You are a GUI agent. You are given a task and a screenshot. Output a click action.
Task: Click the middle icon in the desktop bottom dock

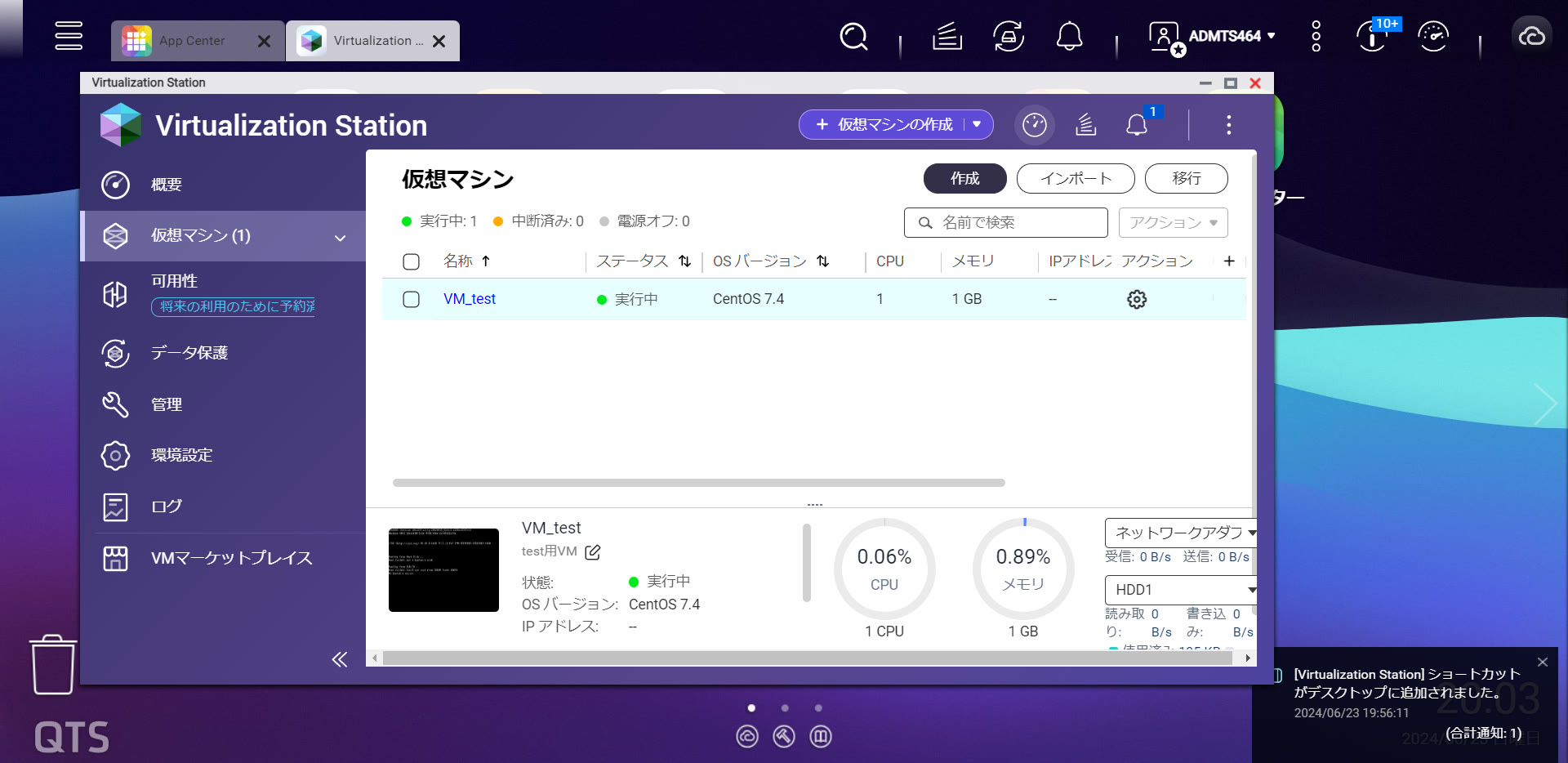(x=784, y=737)
